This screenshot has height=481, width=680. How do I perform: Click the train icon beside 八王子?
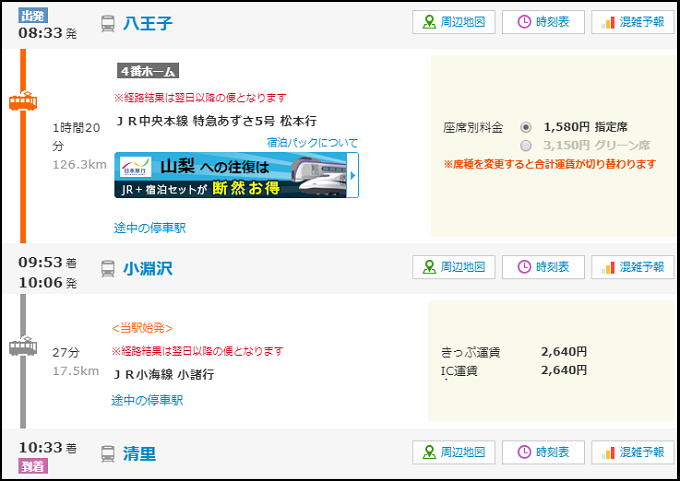click(108, 24)
